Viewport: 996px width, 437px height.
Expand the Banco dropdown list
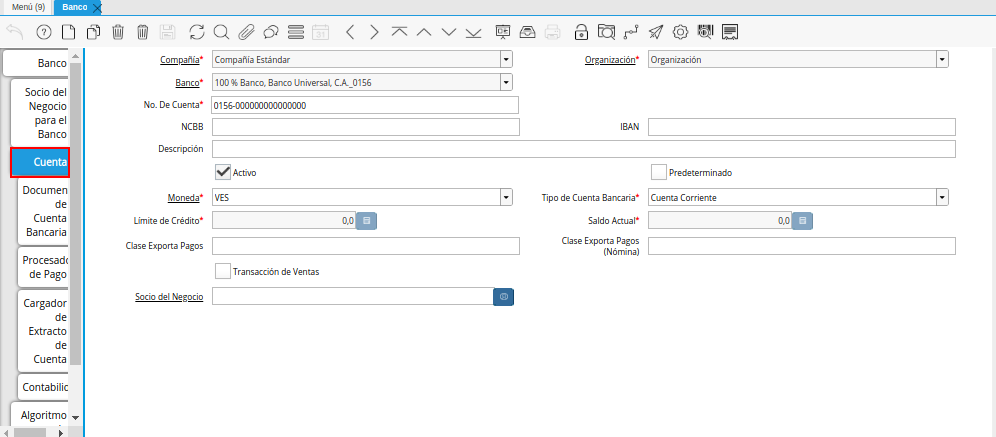[506, 82]
